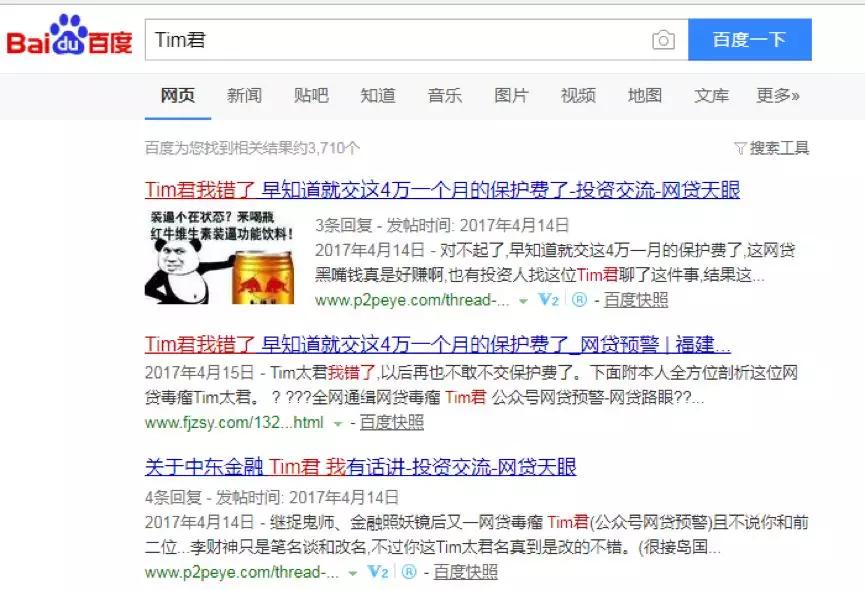
Task: Focus the search box containing Tim君
Action: pyautogui.click(x=397, y=40)
